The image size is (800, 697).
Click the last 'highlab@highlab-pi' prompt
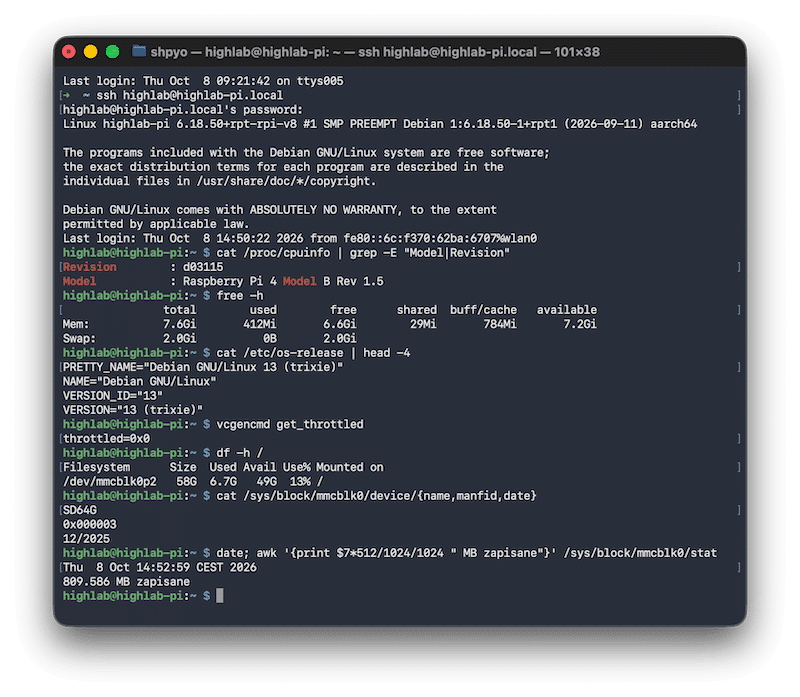tap(122, 595)
